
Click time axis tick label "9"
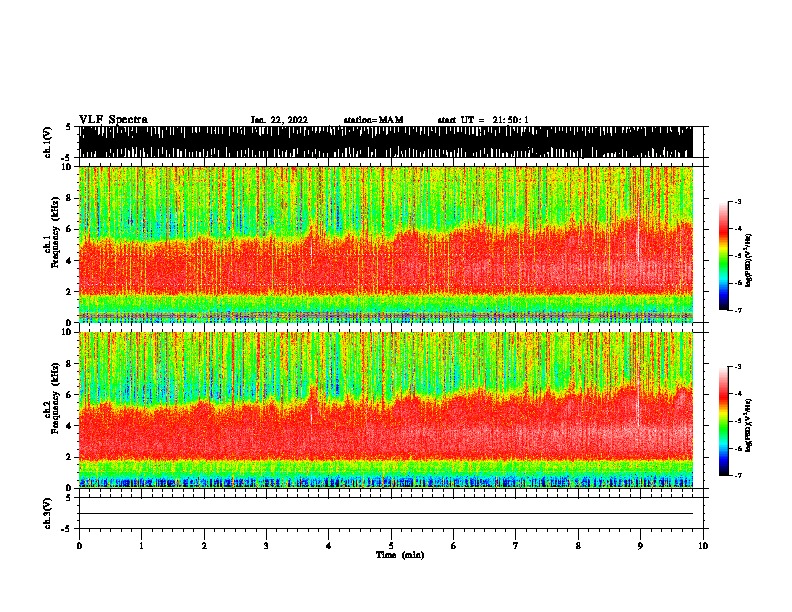pyautogui.click(x=640, y=546)
